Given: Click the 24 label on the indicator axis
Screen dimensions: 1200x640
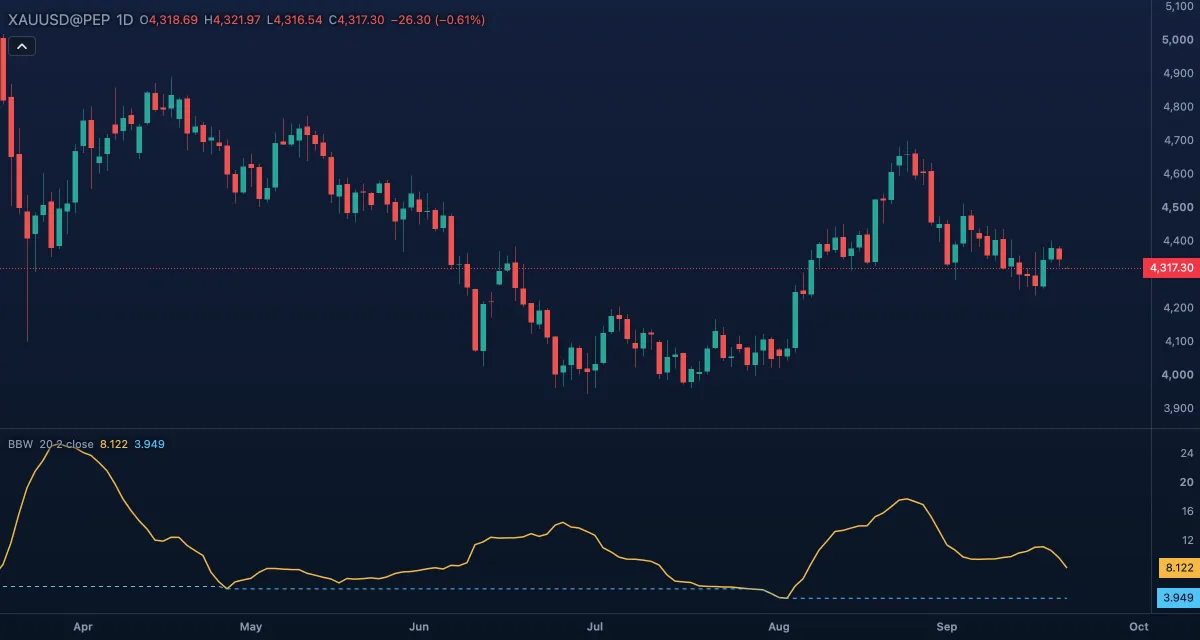Looking at the screenshot, I should point(1188,452).
